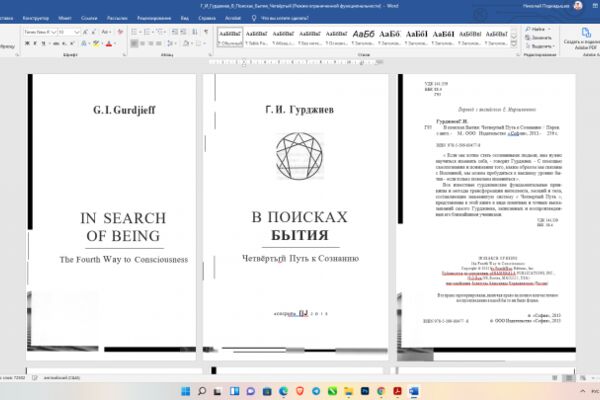600x400 pixels.
Task: Apply paragraph borders
Action: [x=199, y=44]
